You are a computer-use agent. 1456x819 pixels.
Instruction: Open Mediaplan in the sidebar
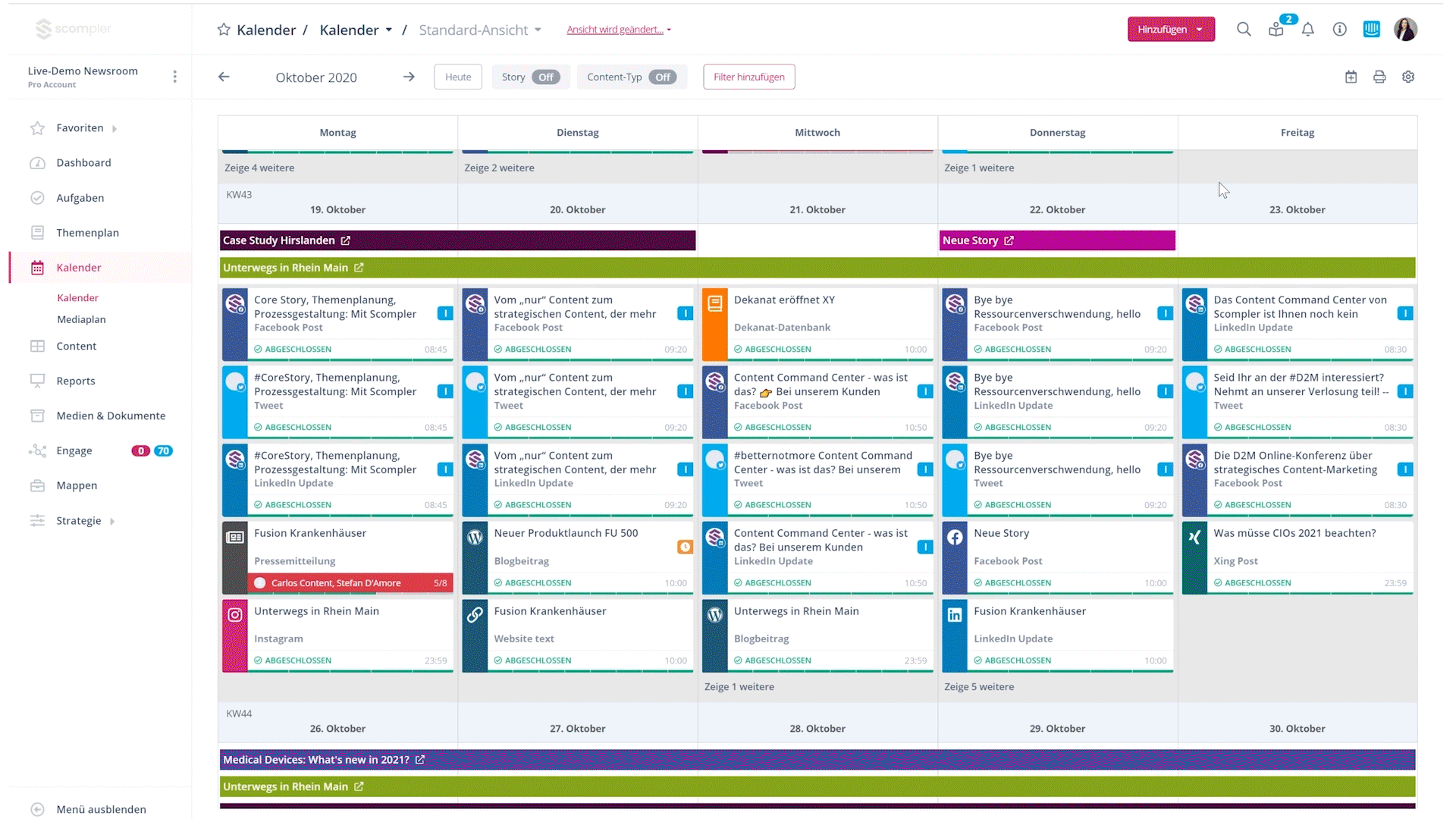(x=81, y=319)
